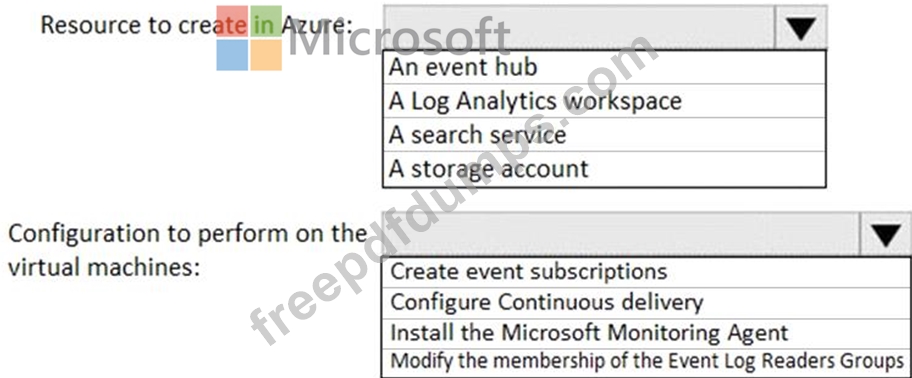Select An event hub option
Screen dimensions: 912x378
[x=604, y=67]
